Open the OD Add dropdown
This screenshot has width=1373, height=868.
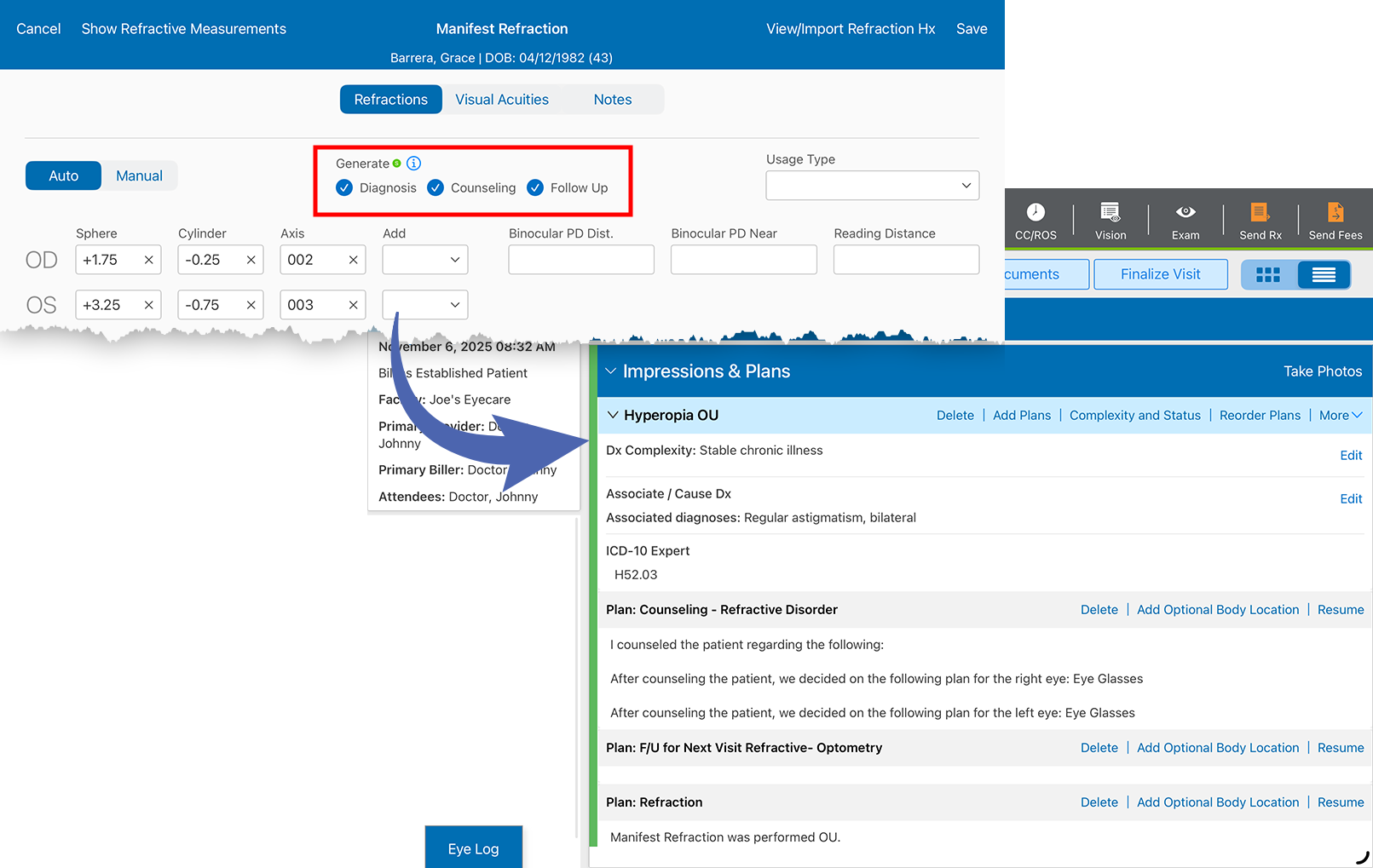(x=424, y=260)
